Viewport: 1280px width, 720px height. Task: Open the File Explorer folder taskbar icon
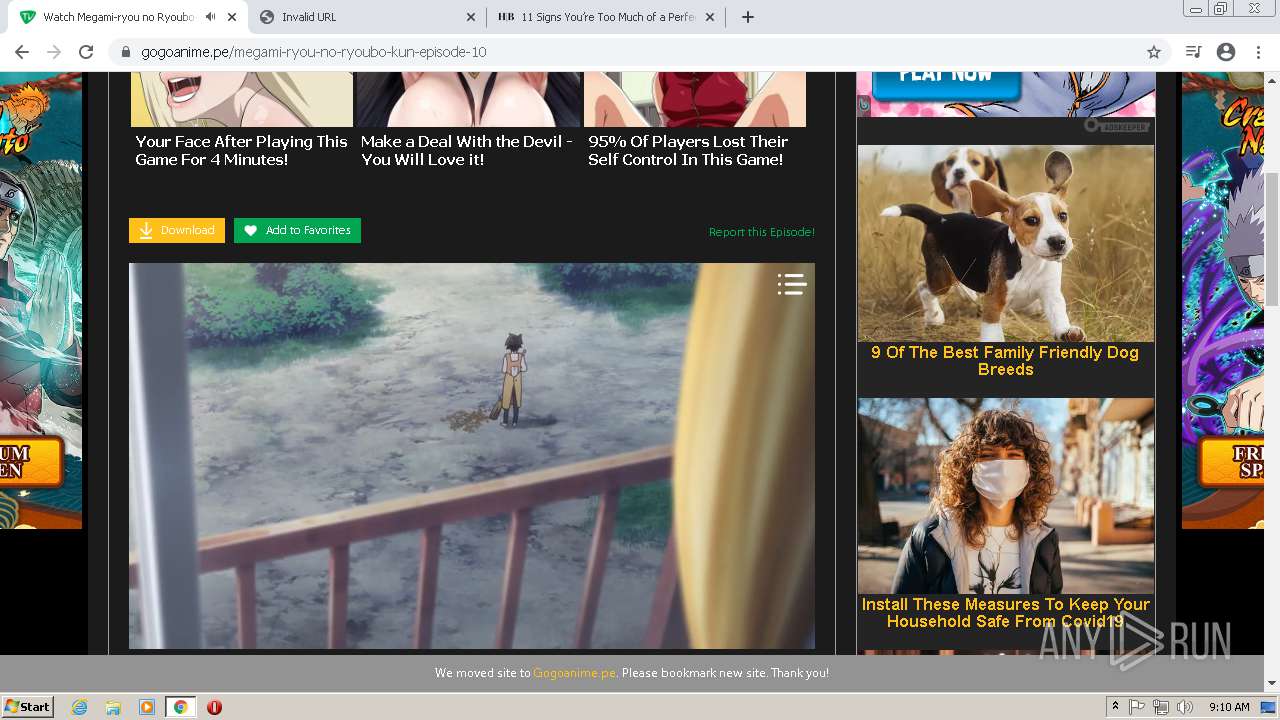pyautogui.click(x=113, y=707)
